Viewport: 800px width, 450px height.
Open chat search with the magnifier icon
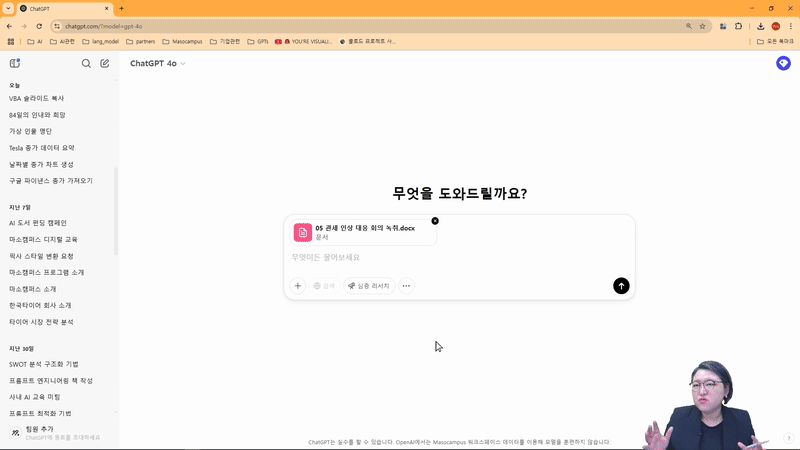pos(86,63)
